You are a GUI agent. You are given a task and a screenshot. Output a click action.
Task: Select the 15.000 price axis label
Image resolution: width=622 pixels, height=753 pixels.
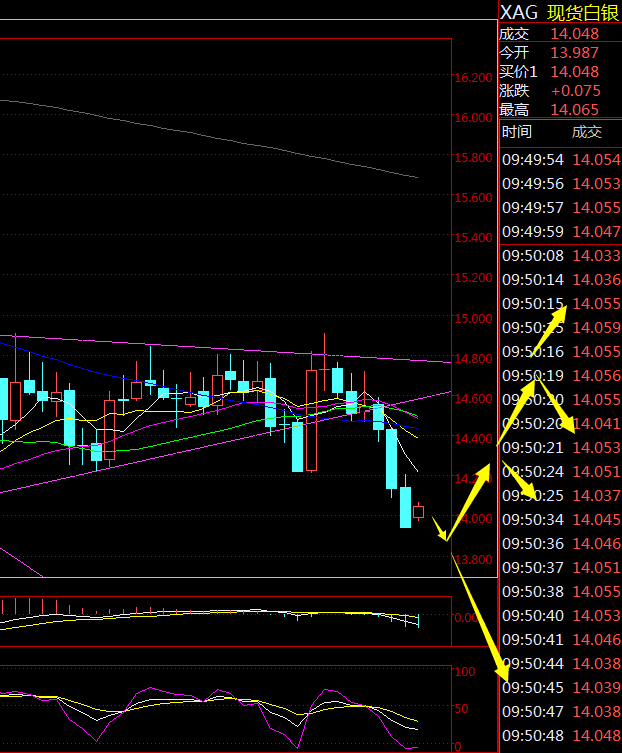[x=473, y=318]
